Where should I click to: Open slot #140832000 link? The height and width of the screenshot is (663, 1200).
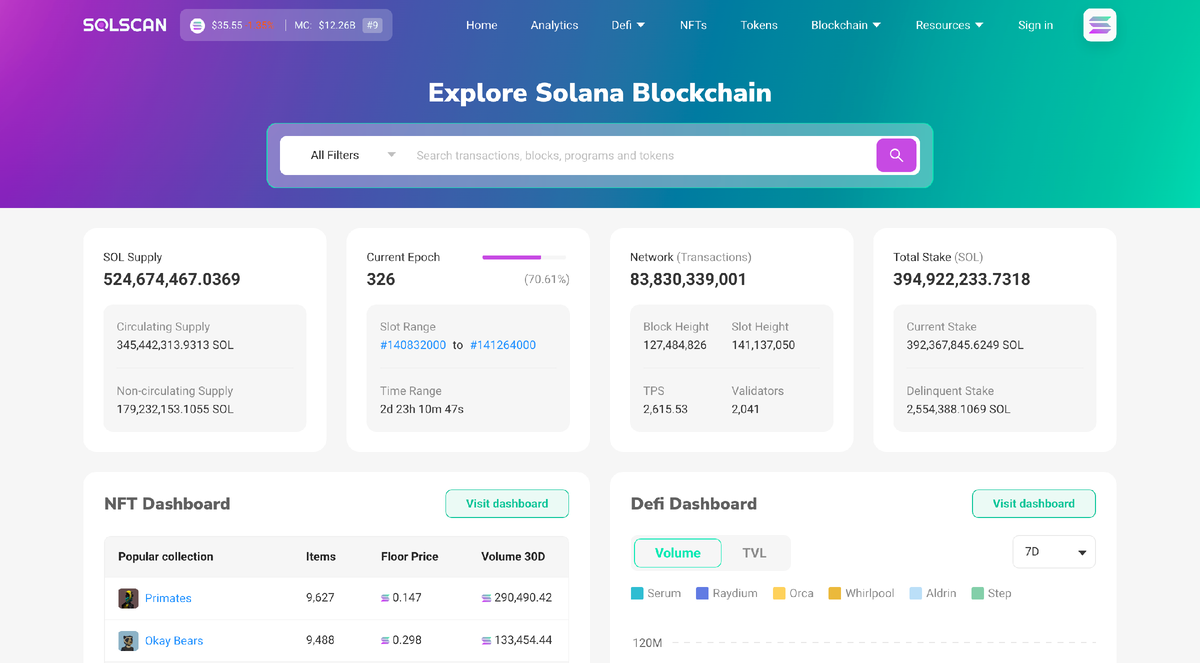click(x=413, y=345)
